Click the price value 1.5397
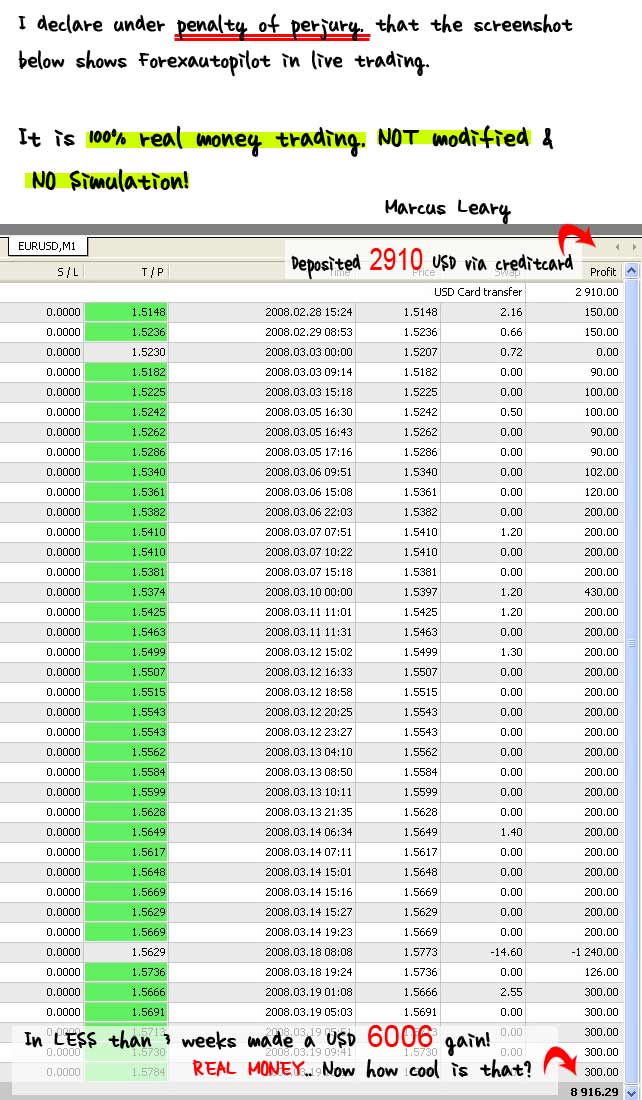Screen dimensions: 642x1100 420,591
